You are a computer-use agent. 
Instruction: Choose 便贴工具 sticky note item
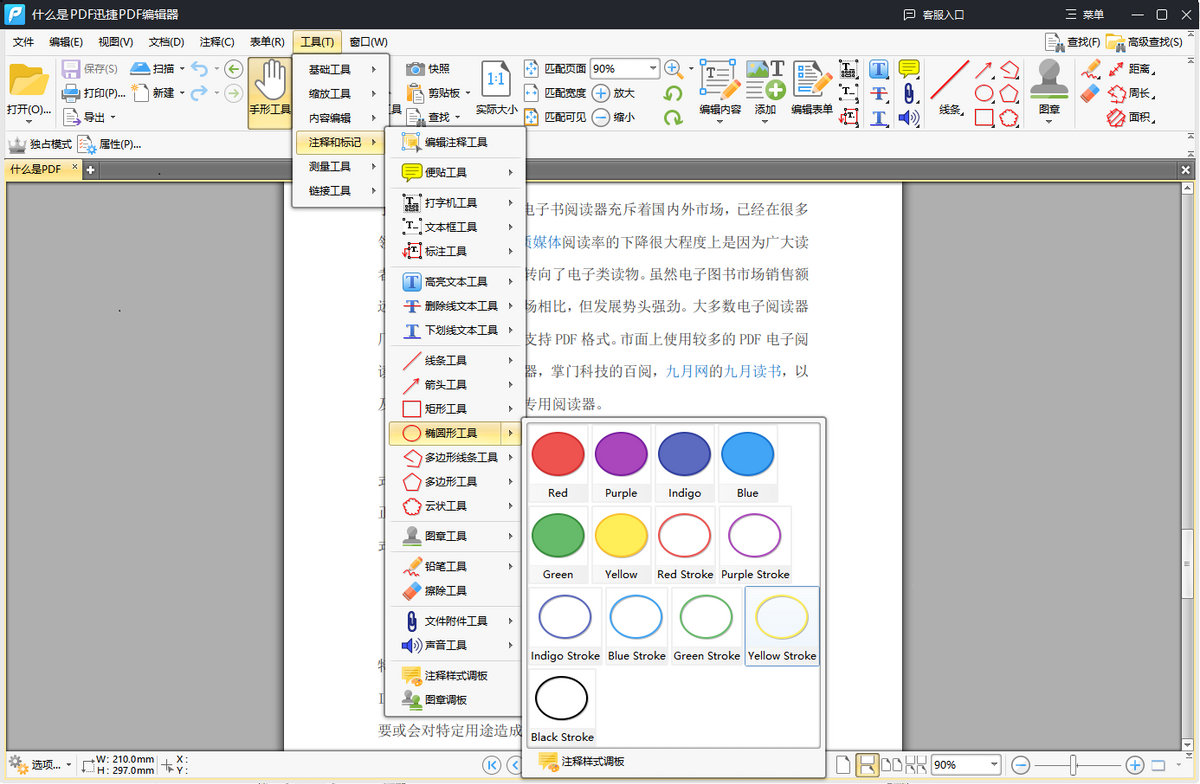pos(456,172)
